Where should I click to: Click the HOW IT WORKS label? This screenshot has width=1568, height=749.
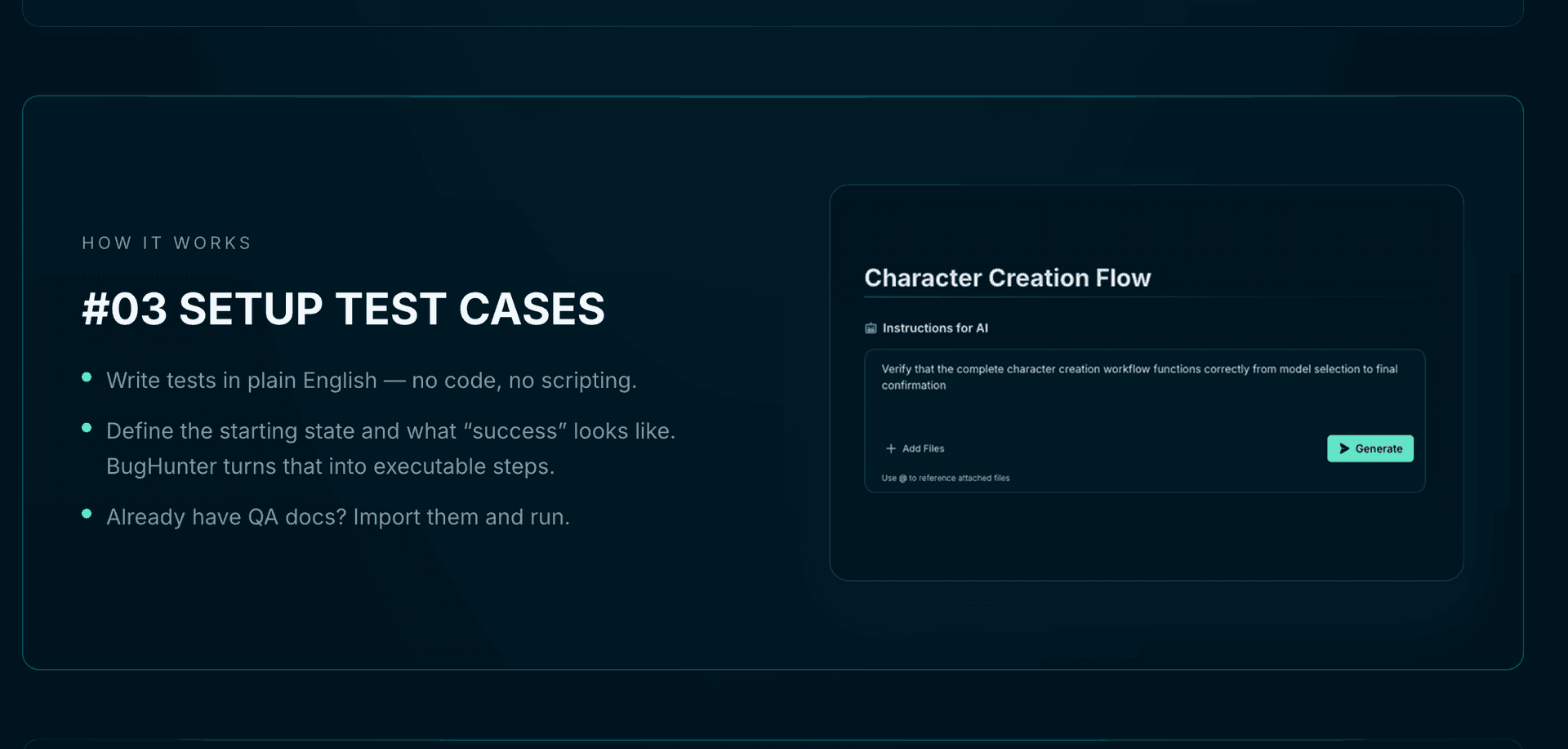(x=167, y=243)
